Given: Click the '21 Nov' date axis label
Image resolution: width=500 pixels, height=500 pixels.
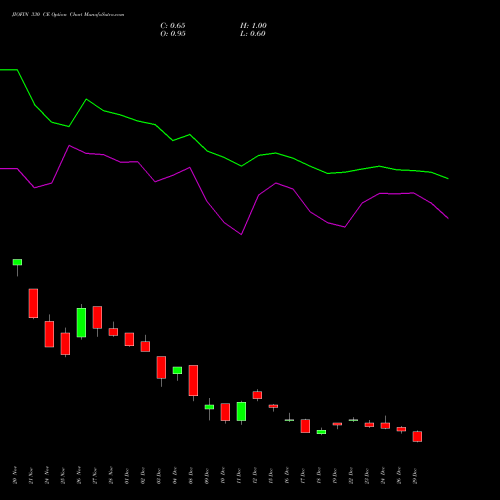Looking at the screenshot, I should (31, 475).
